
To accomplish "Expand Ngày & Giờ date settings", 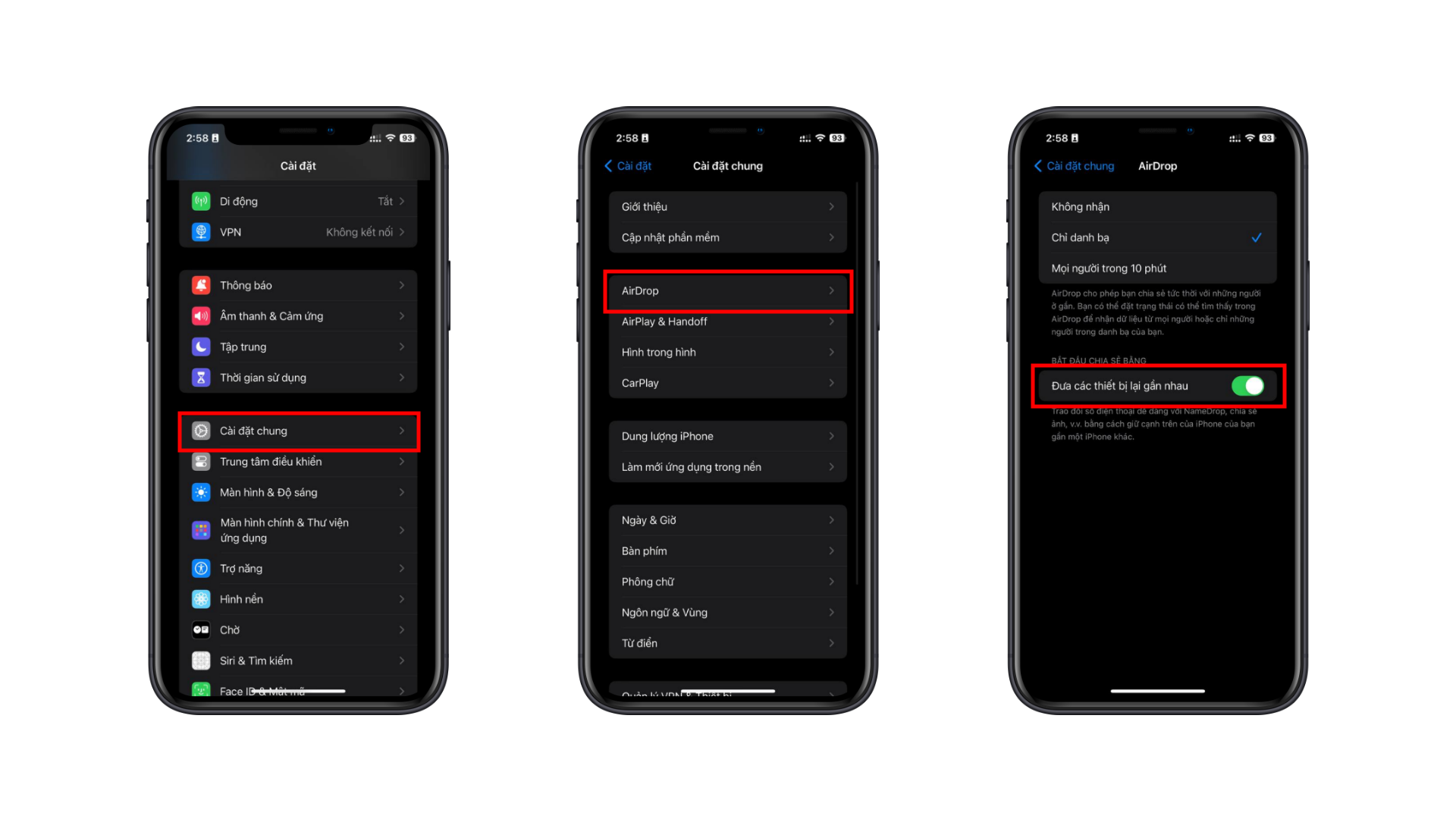I will click(727, 519).
